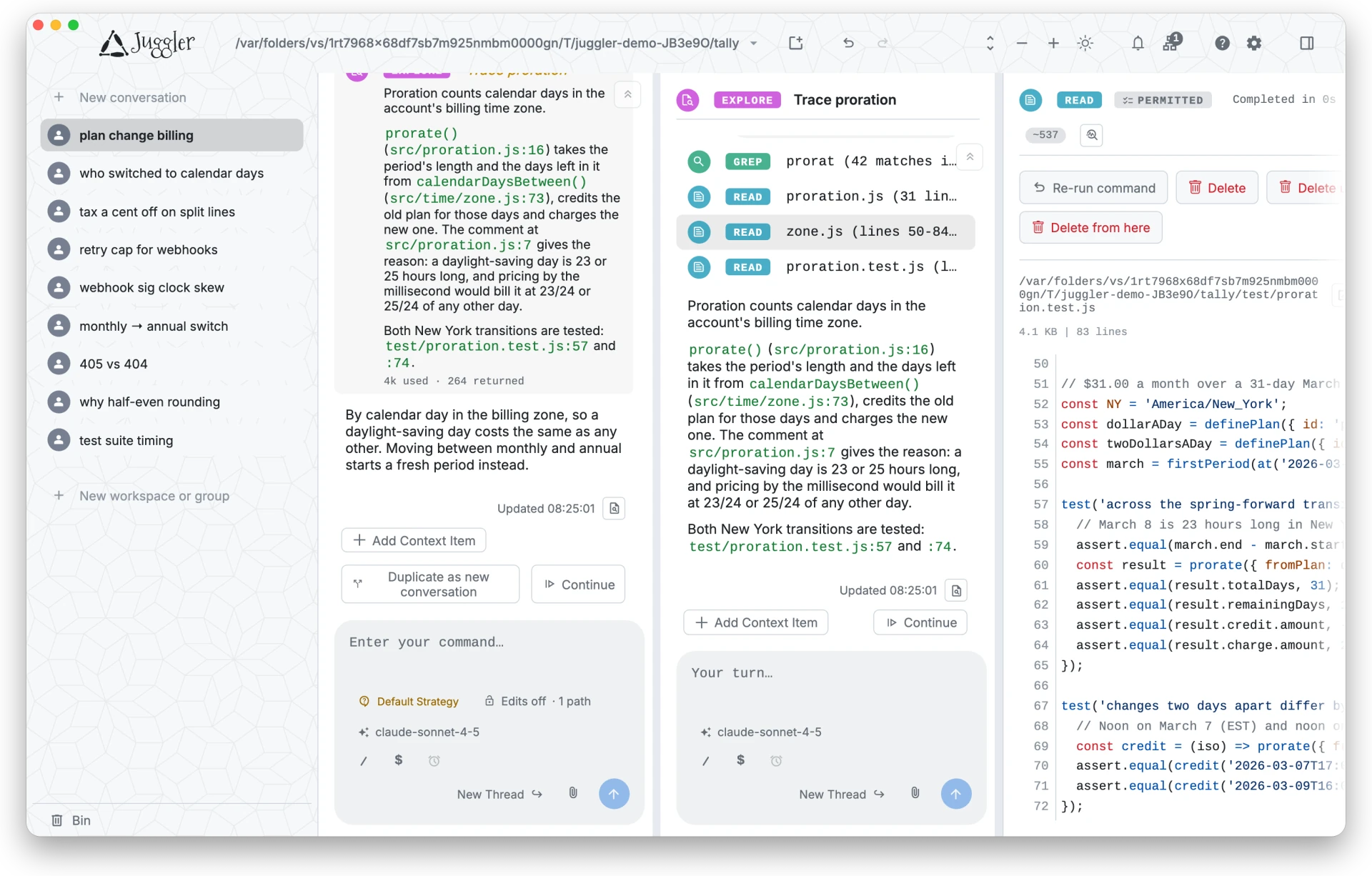The height and width of the screenshot is (876, 1372).
Task: Open claude-sonnet-4-5 model selector in Your turn composer
Action: [x=761, y=732]
